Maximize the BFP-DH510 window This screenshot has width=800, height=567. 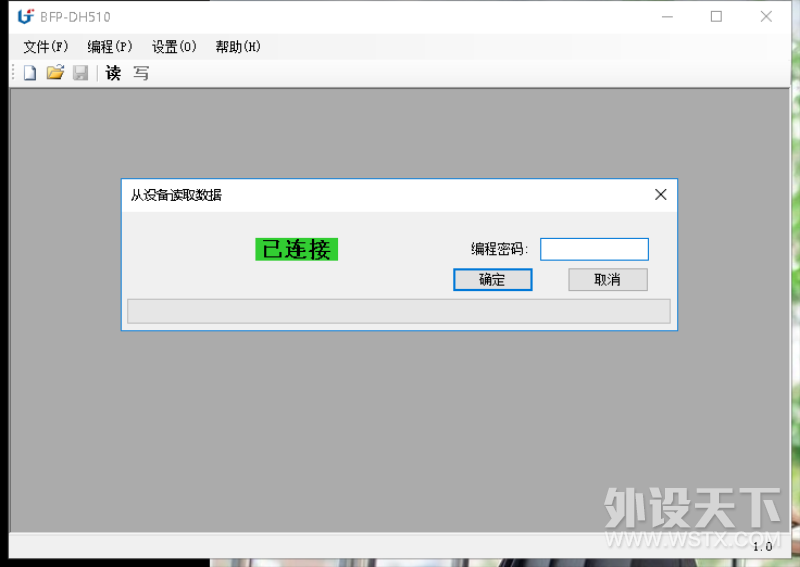pyautogui.click(x=716, y=17)
